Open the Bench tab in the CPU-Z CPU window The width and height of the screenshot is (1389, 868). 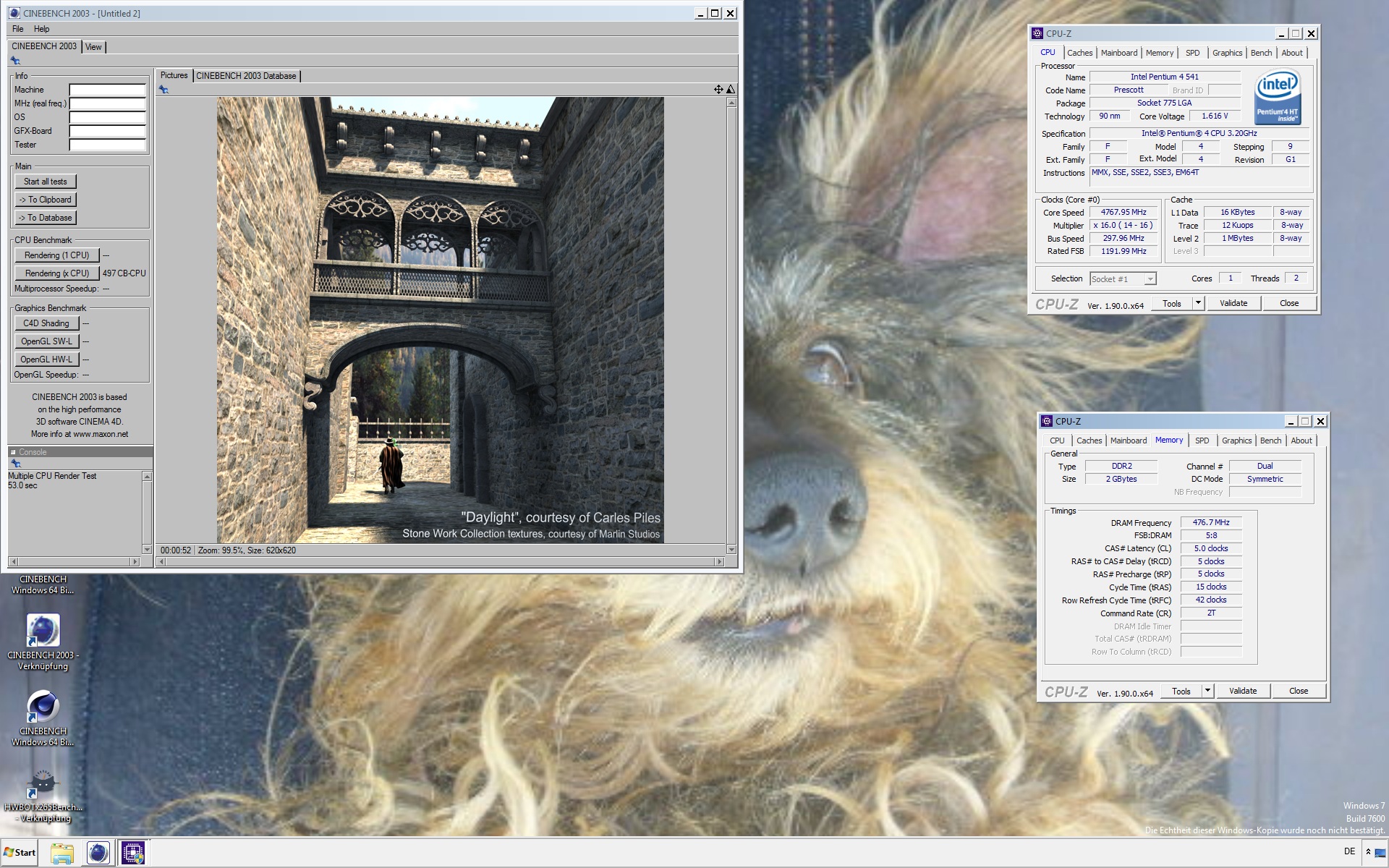pyautogui.click(x=1261, y=53)
